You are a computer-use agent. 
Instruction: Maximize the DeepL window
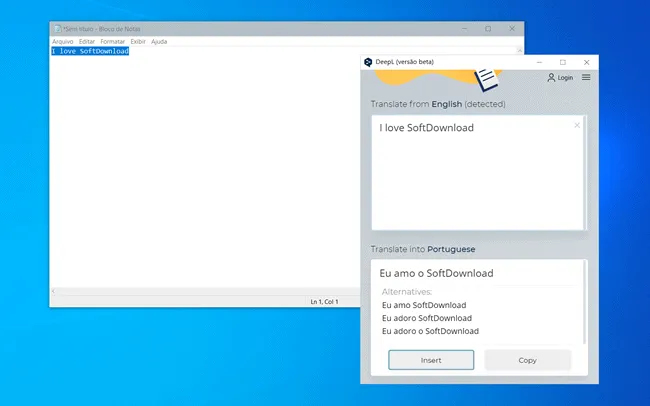563,62
